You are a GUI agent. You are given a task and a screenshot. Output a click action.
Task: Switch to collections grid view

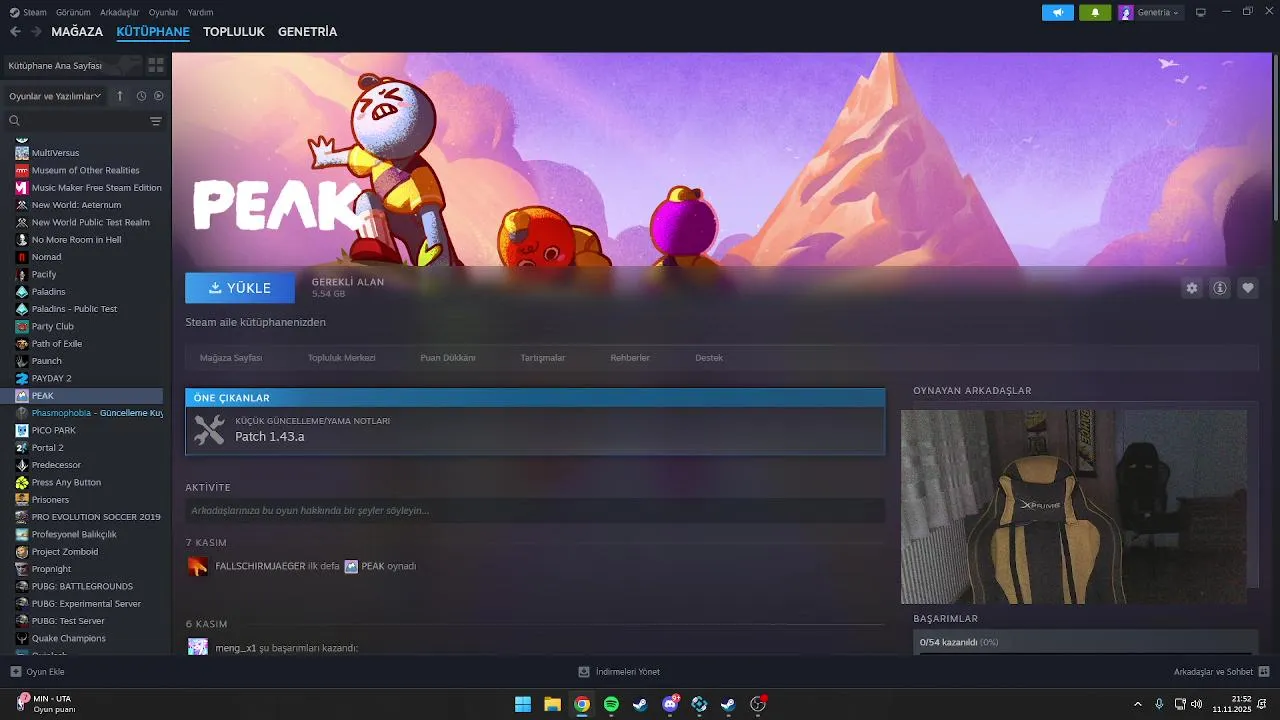click(156, 65)
